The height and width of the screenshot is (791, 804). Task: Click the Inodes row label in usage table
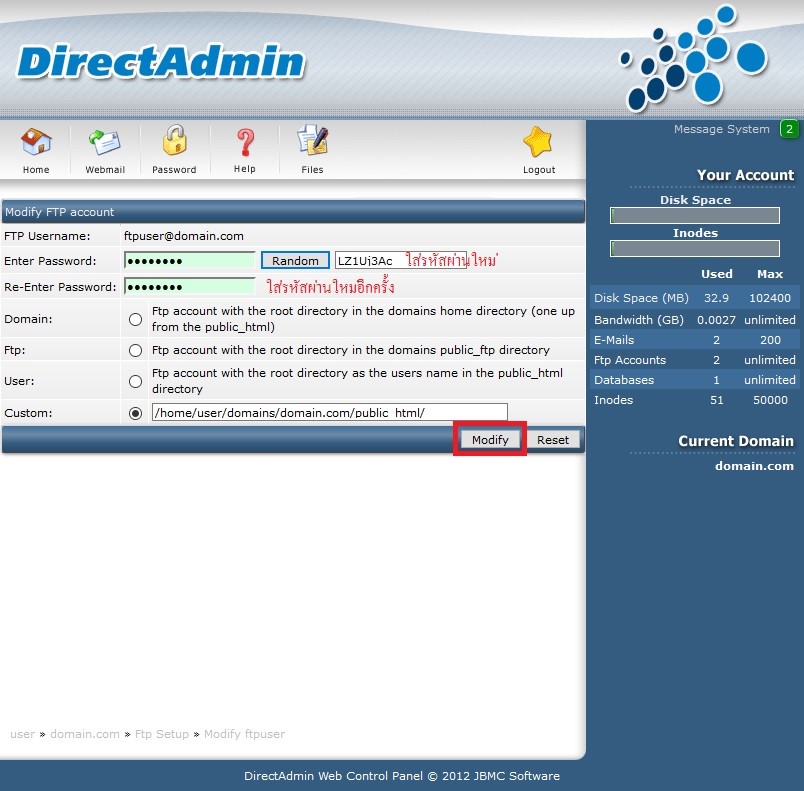[x=613, y=400]
